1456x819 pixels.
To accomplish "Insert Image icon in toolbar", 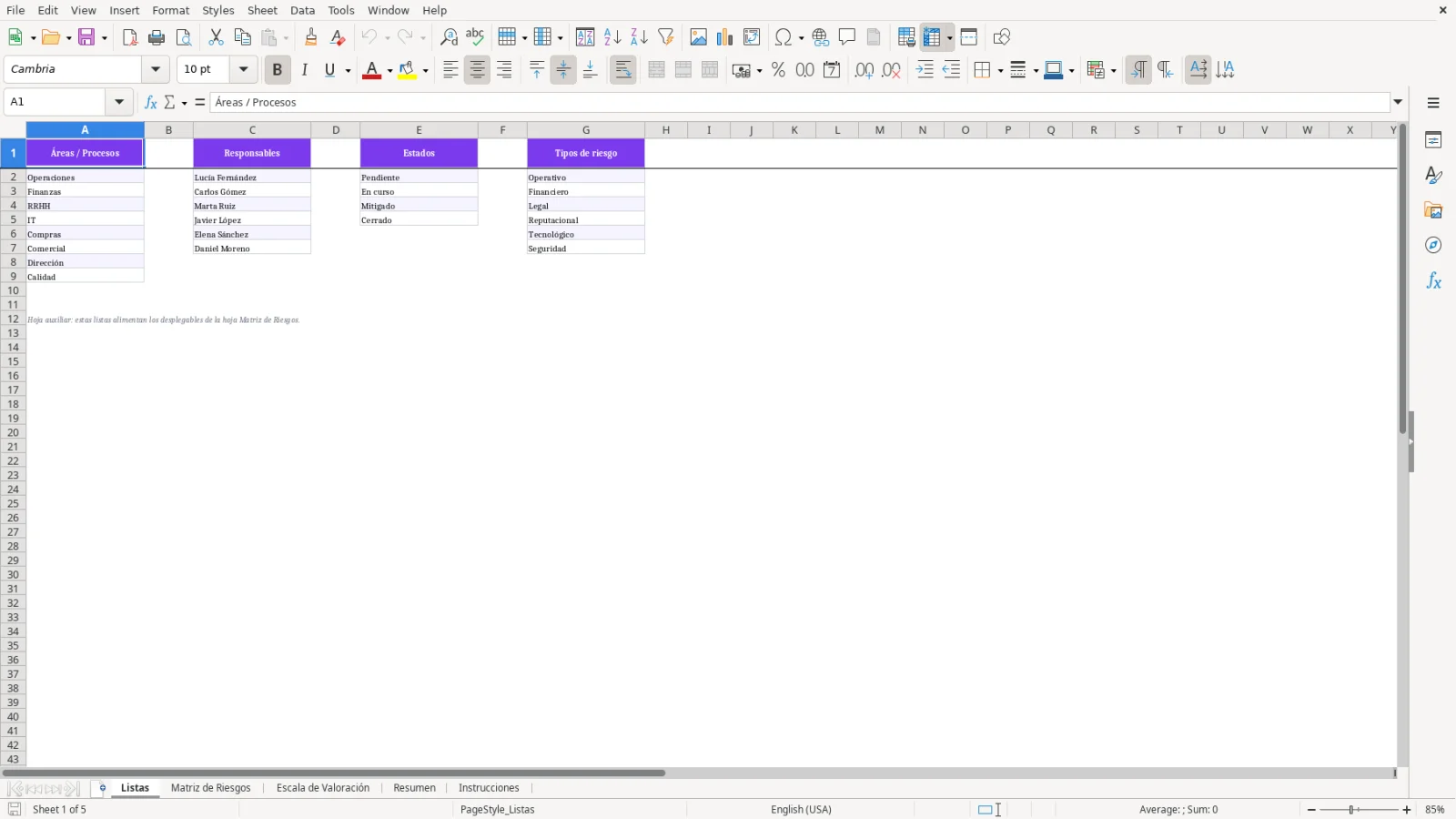I will click(x=698, y=37).
